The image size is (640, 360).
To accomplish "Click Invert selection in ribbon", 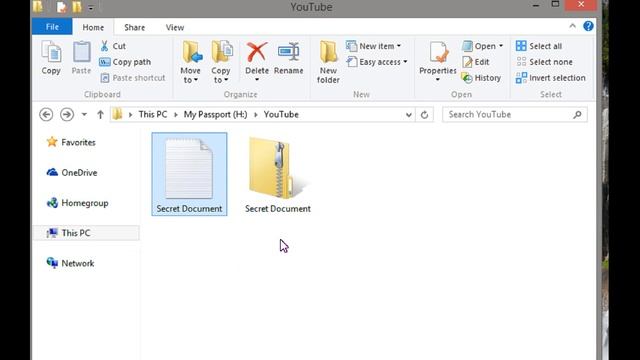I will coord(551,78).
